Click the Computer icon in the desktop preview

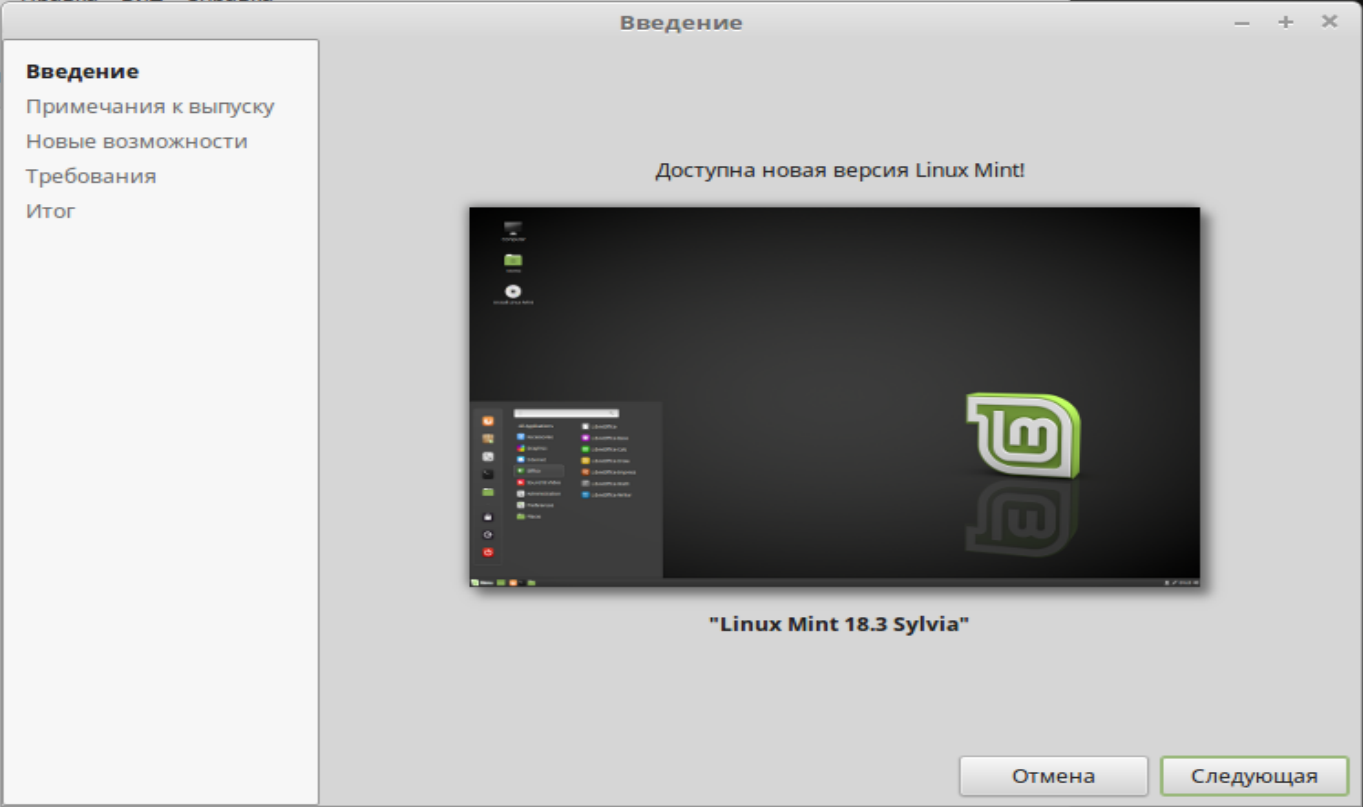coord(513,229)
